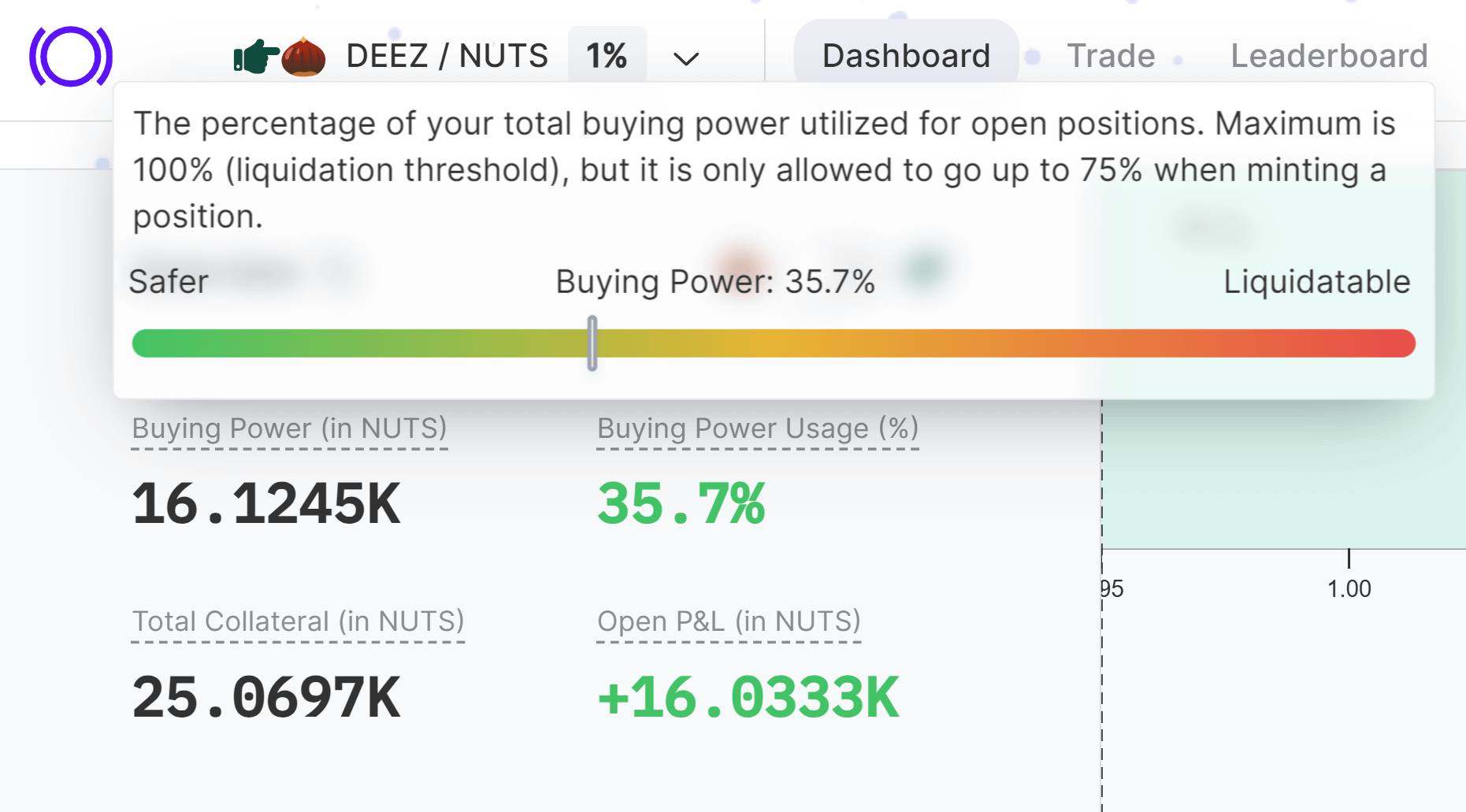
Task: Switch to the Dashboard tab
Action: click(x=906, y=56)
